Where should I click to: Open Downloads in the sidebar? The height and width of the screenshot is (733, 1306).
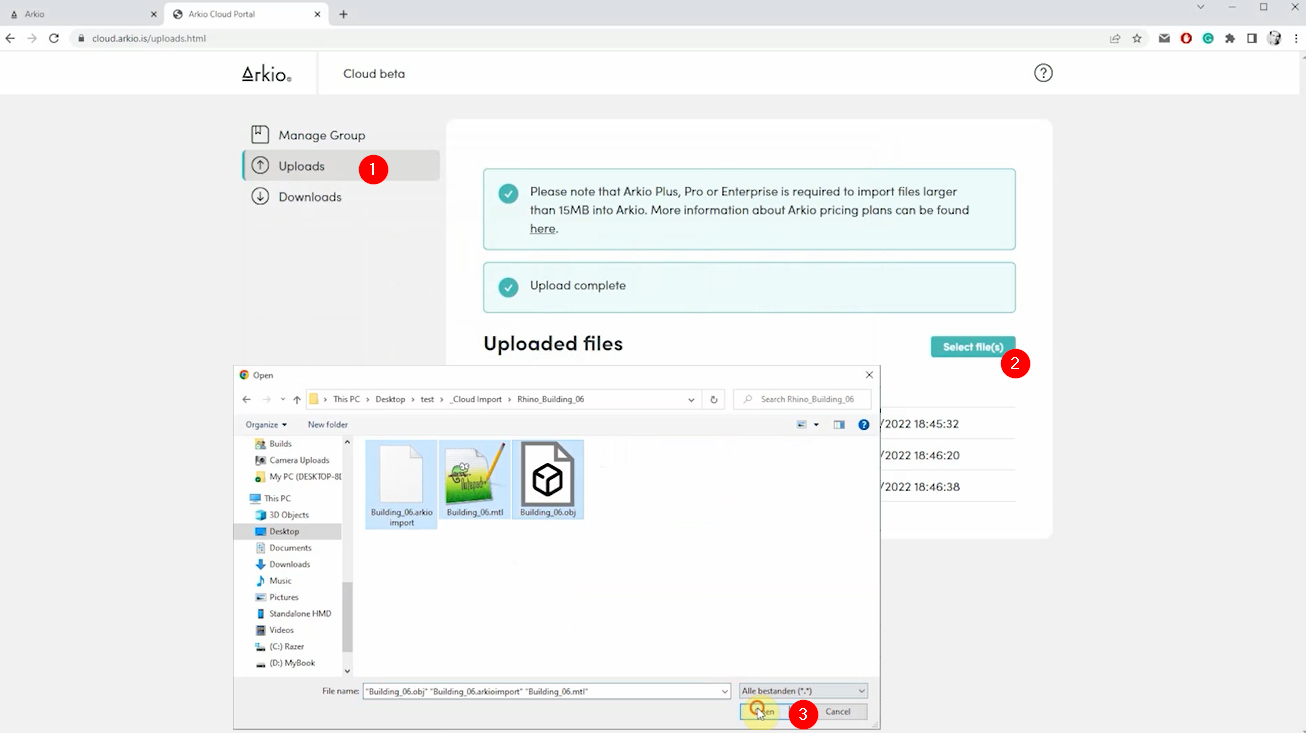point(341,197)
